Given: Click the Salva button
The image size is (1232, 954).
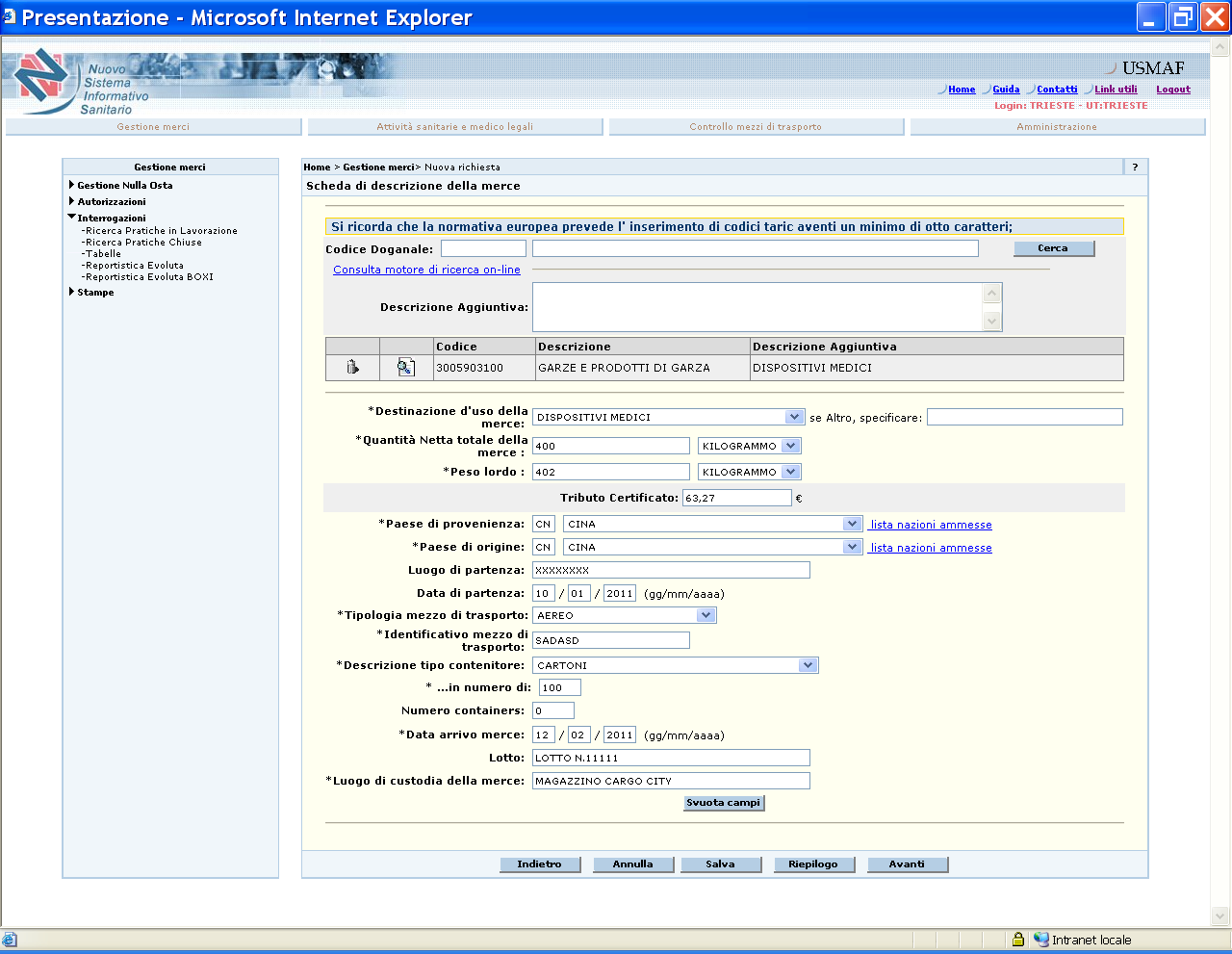Looking at the screenshot, I should tap(721, 864).
